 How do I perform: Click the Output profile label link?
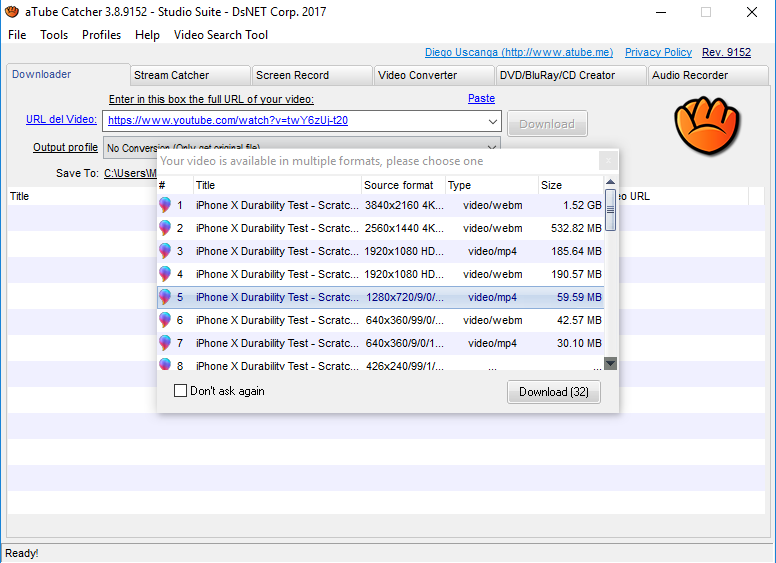pyautogui.click(x=65, y=147)
